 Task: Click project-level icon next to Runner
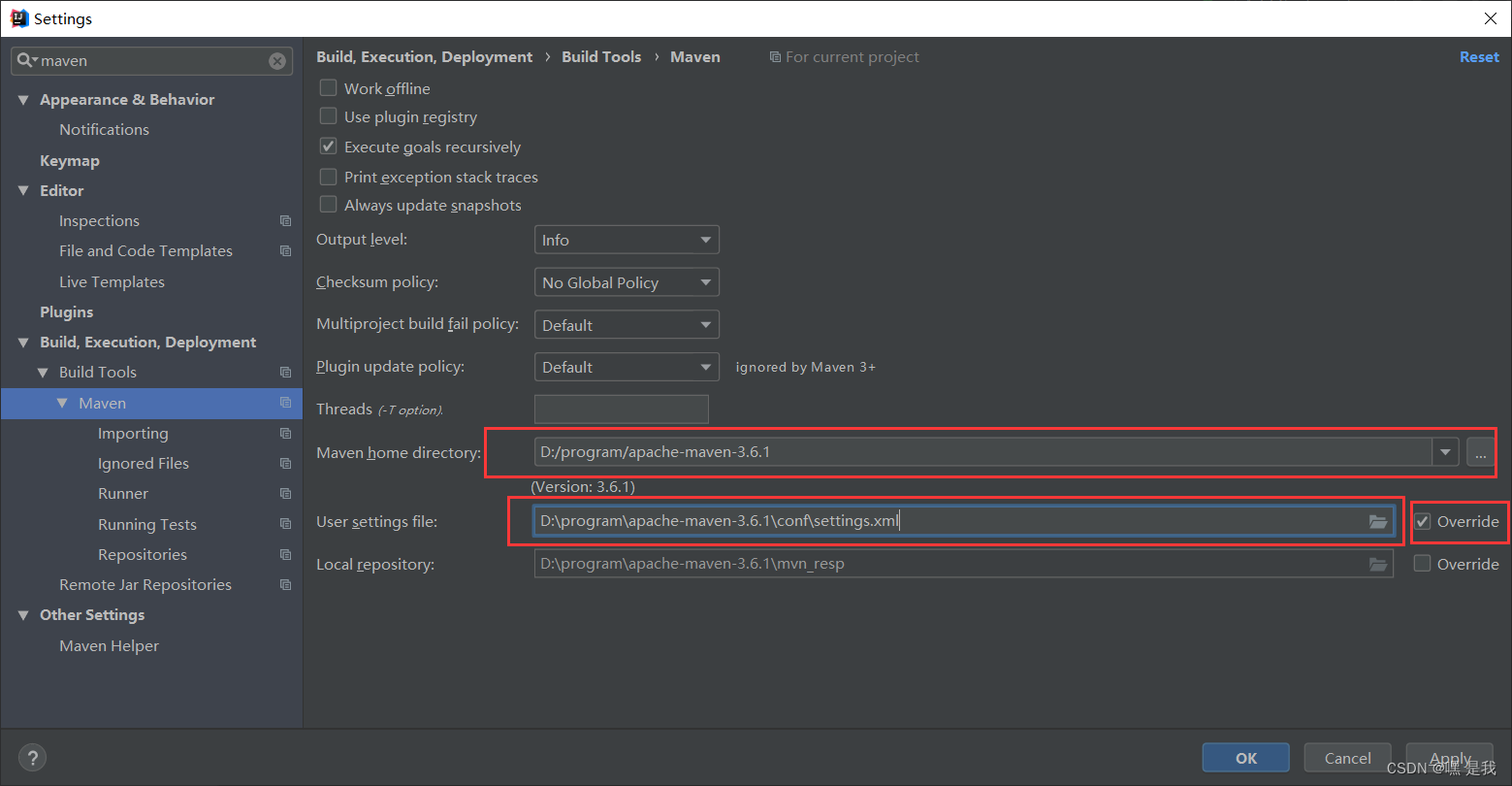pos(285,494)
